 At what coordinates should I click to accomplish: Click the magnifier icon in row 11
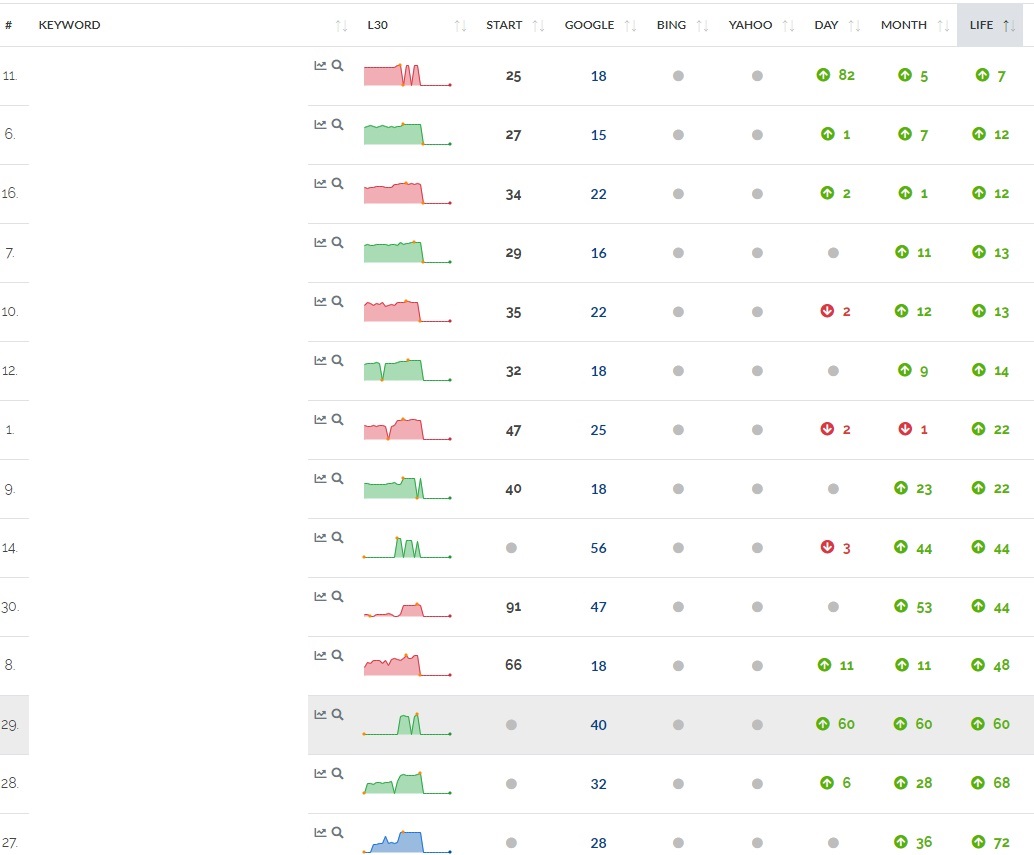coord(338,65)
